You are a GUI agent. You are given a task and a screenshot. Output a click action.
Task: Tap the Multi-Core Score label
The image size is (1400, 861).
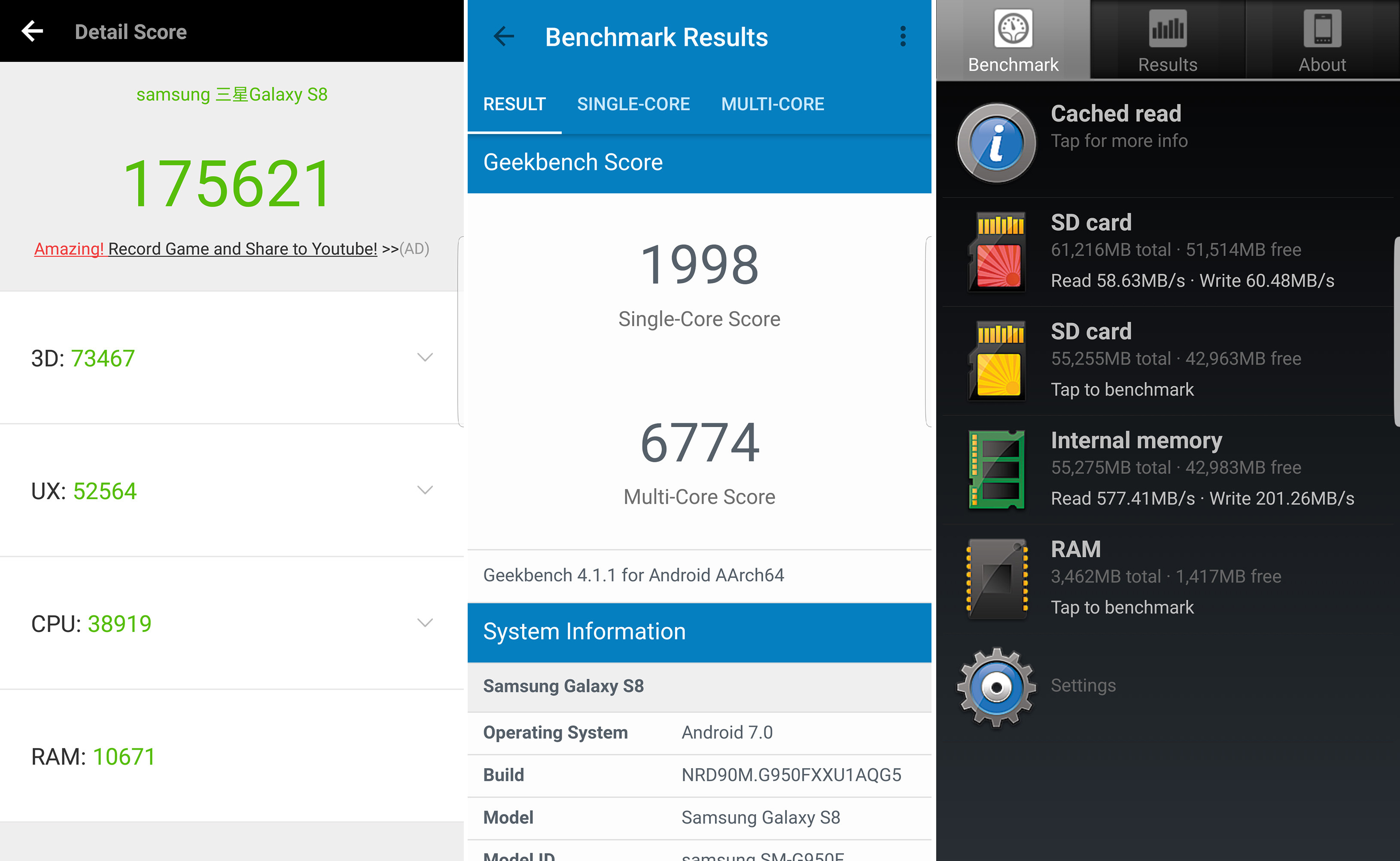(700, 497)
